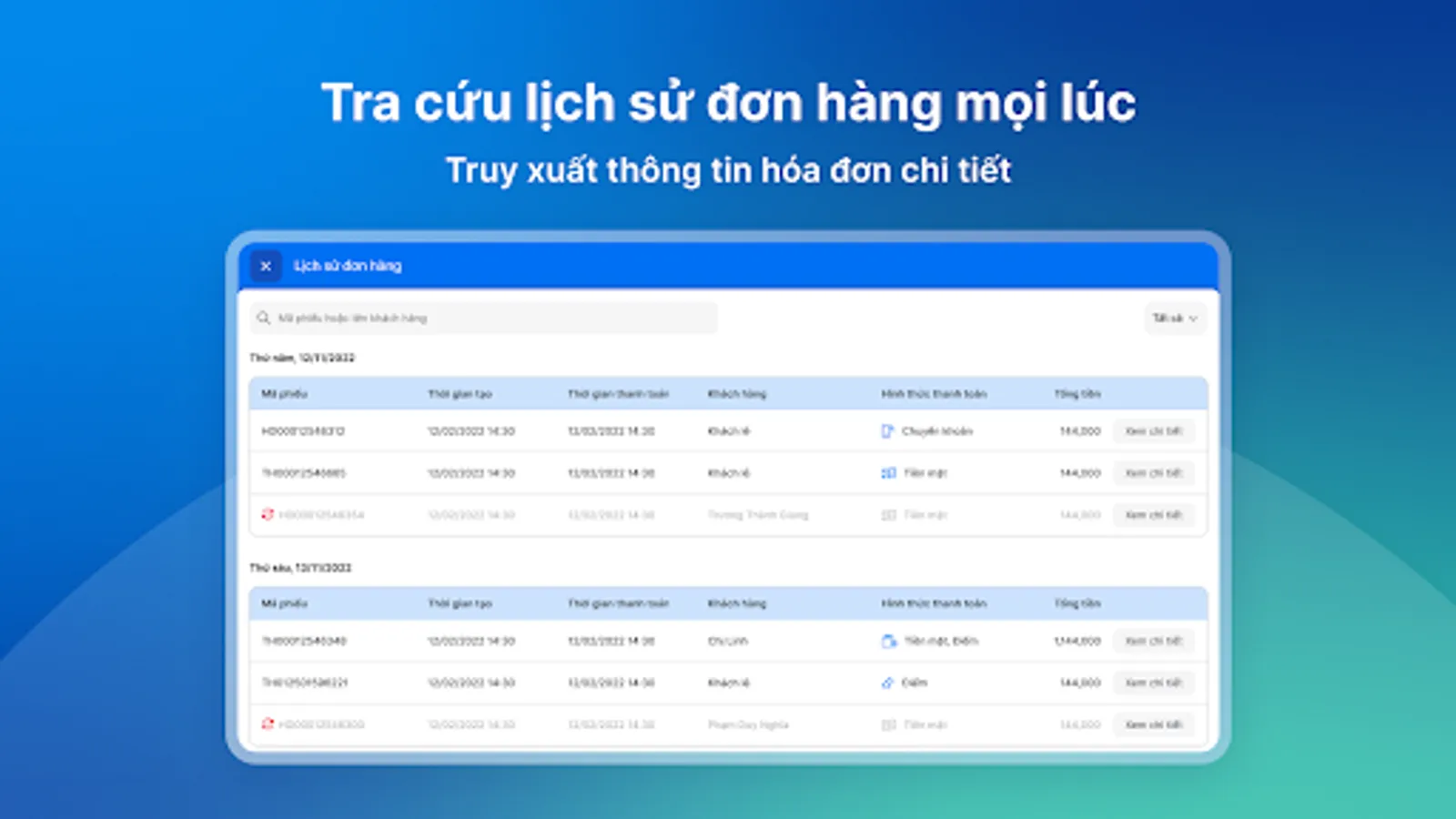The width and height of the screenshot is (1456, 819).
Task: Click Tổng tiền header in Thứ sáu table
Action: (1077, 603)
